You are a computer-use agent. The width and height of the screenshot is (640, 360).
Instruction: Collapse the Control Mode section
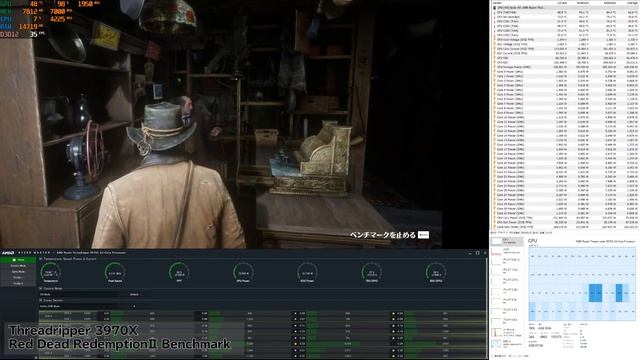click(40, 289)
